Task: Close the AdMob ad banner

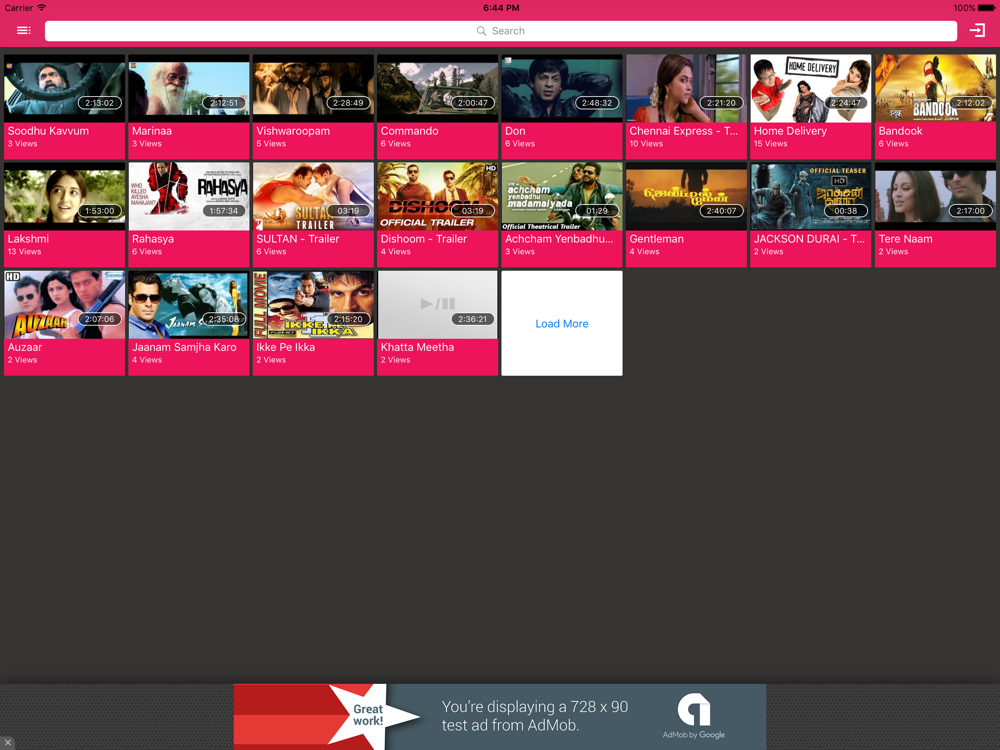Action: point(7,743)
